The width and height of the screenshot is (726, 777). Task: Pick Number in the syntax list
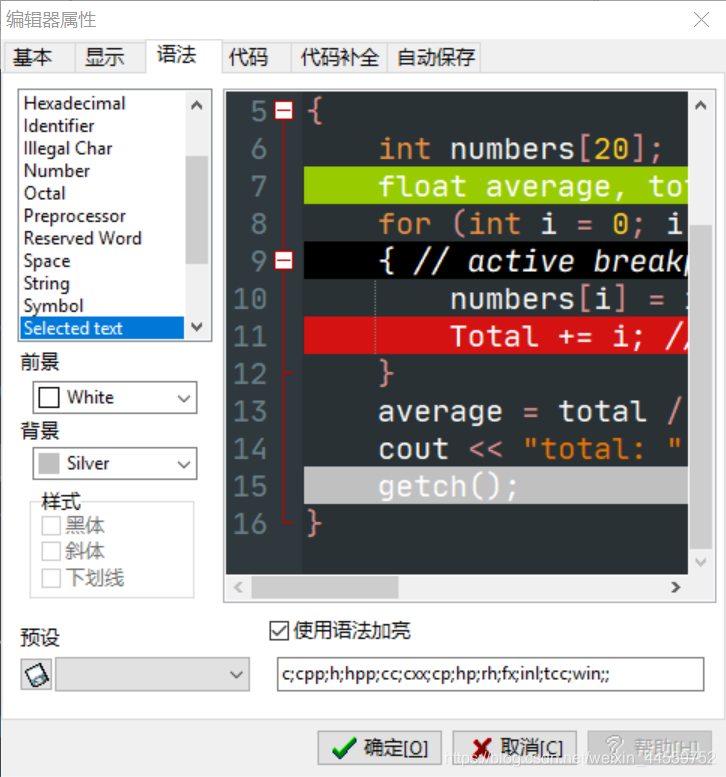(x=103, y=170)
